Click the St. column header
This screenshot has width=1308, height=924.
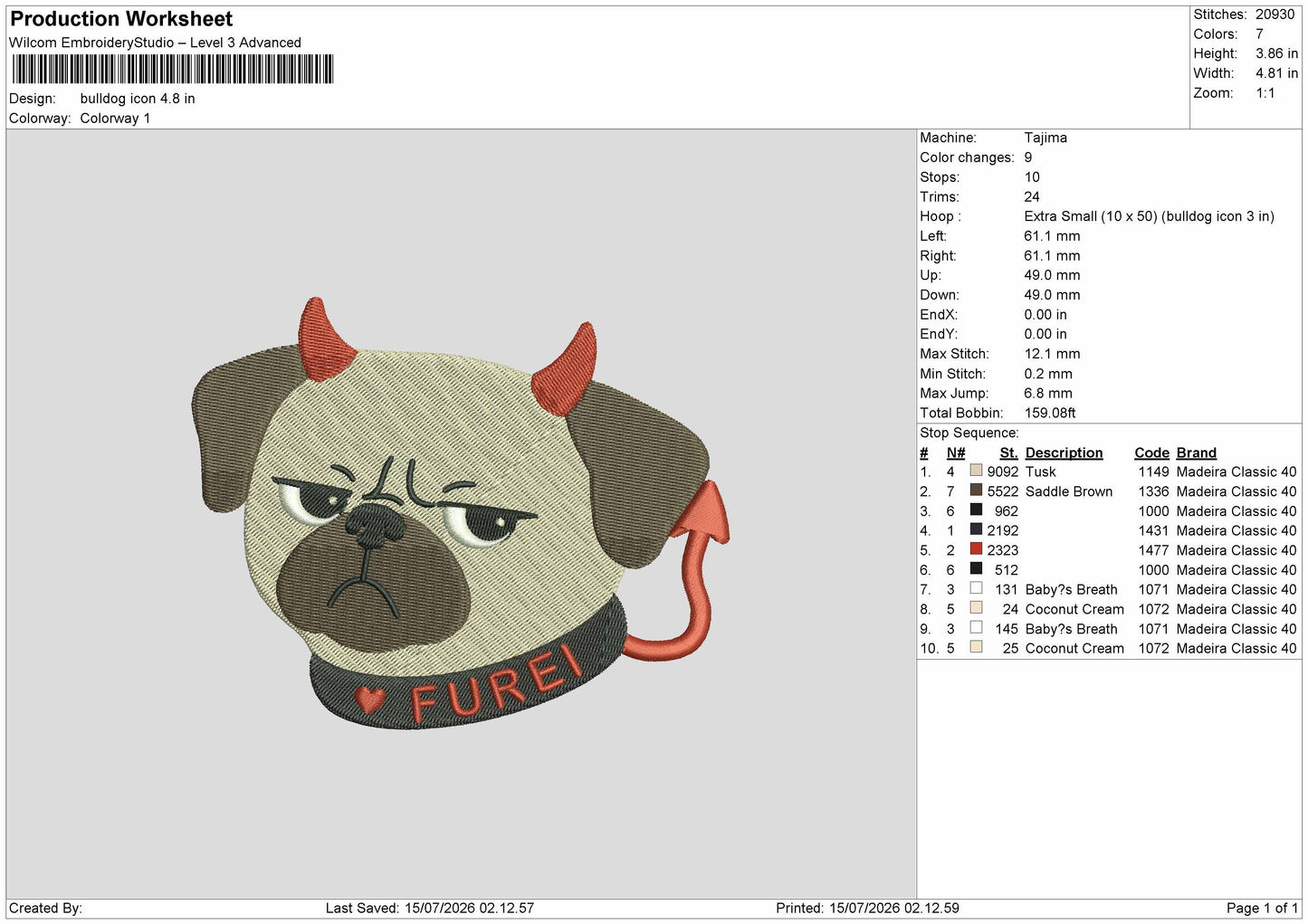coord(1008,452)
